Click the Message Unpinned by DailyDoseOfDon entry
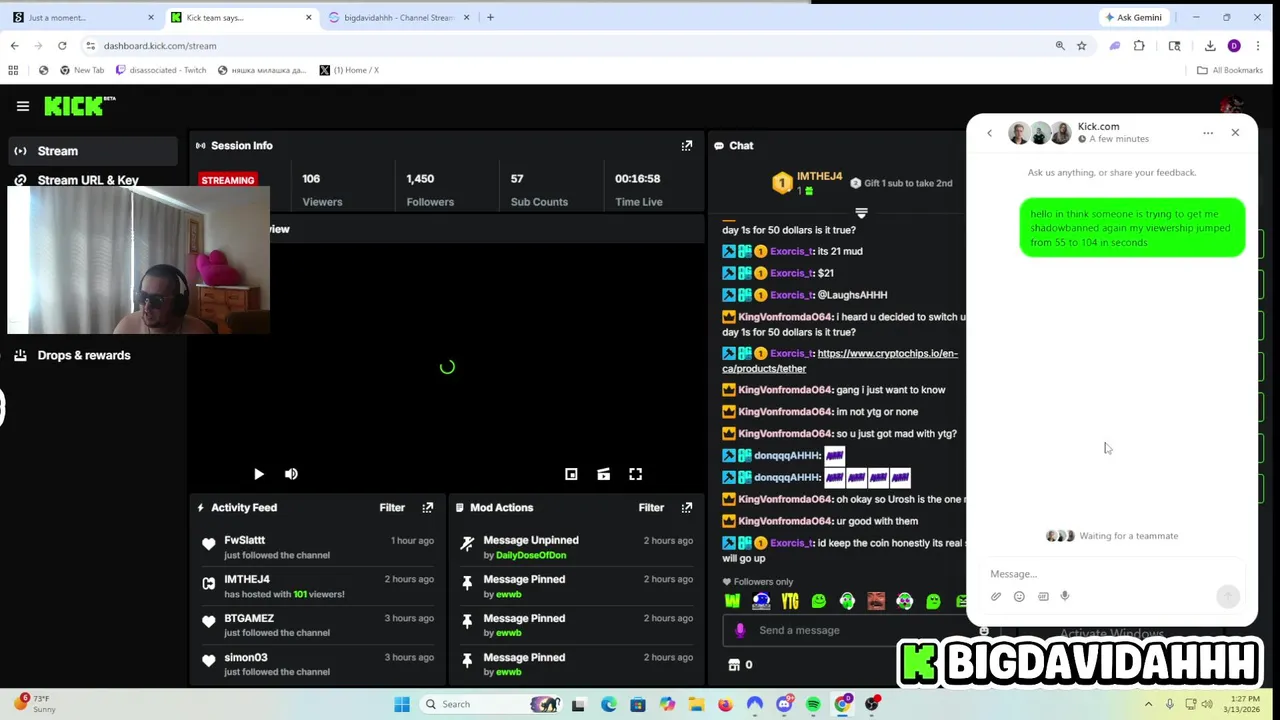The height and width of the screenshot is (720, 1280). coord(575,547)
